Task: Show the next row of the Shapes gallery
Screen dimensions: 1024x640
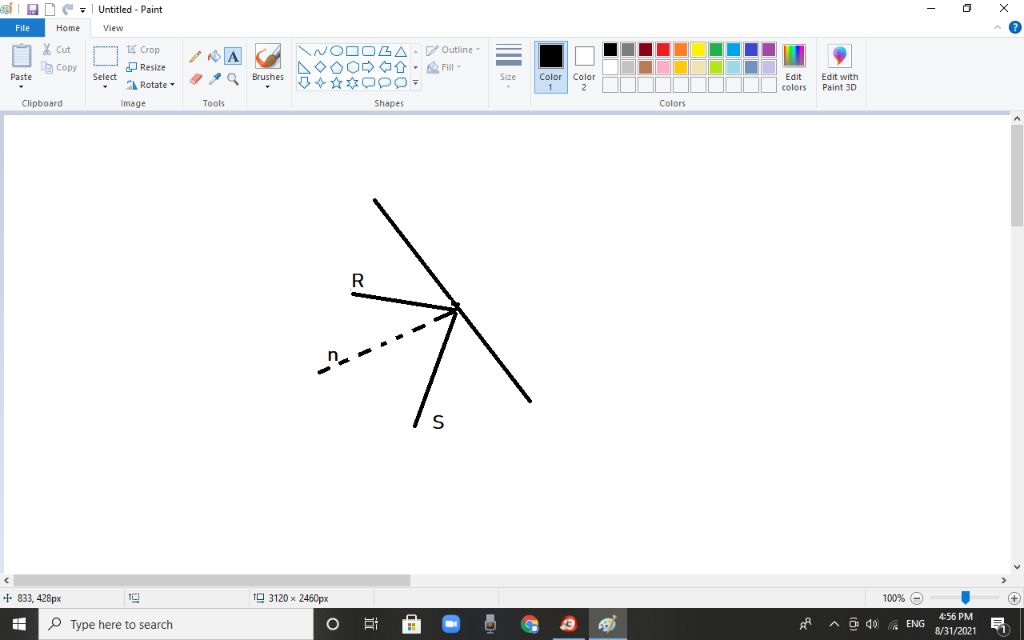Action: click(x=415, y=67)
